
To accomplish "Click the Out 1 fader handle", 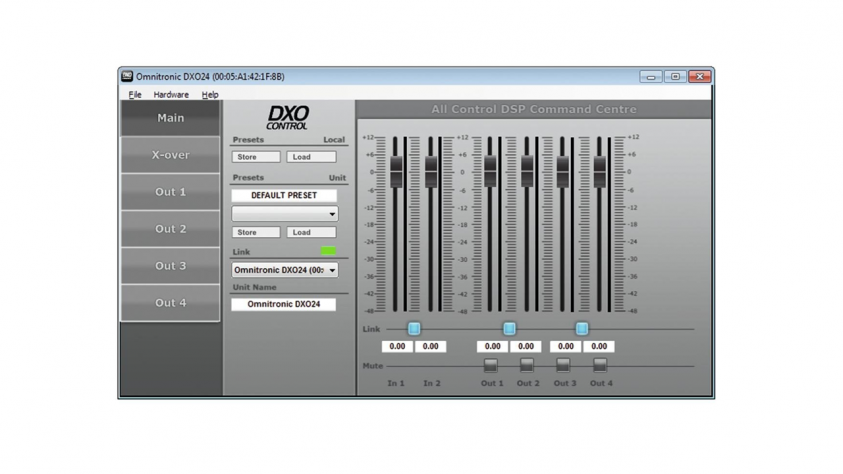I will [x=490, y=172].
